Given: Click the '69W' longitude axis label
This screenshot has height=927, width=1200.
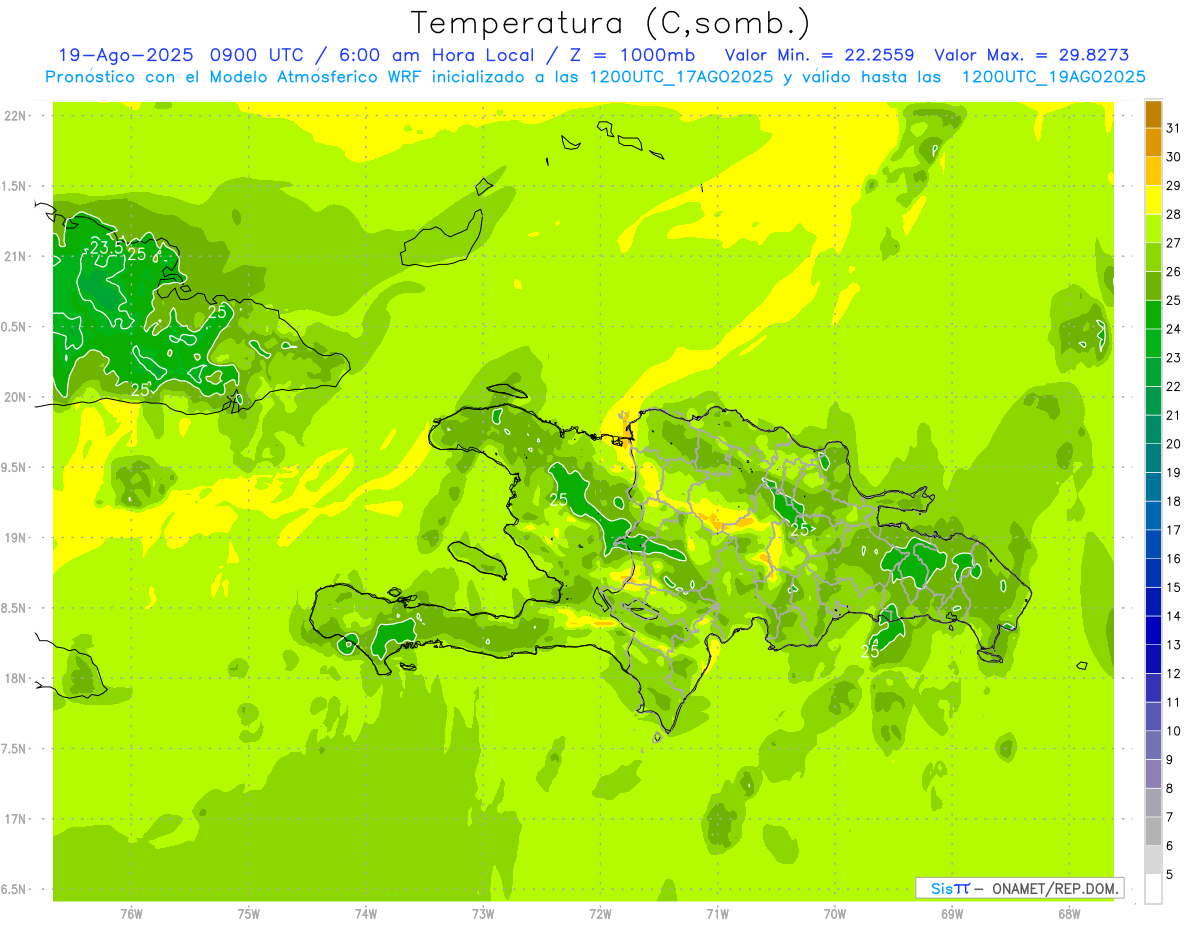Looking at the screenshot, I should click(x=952, y=914).
